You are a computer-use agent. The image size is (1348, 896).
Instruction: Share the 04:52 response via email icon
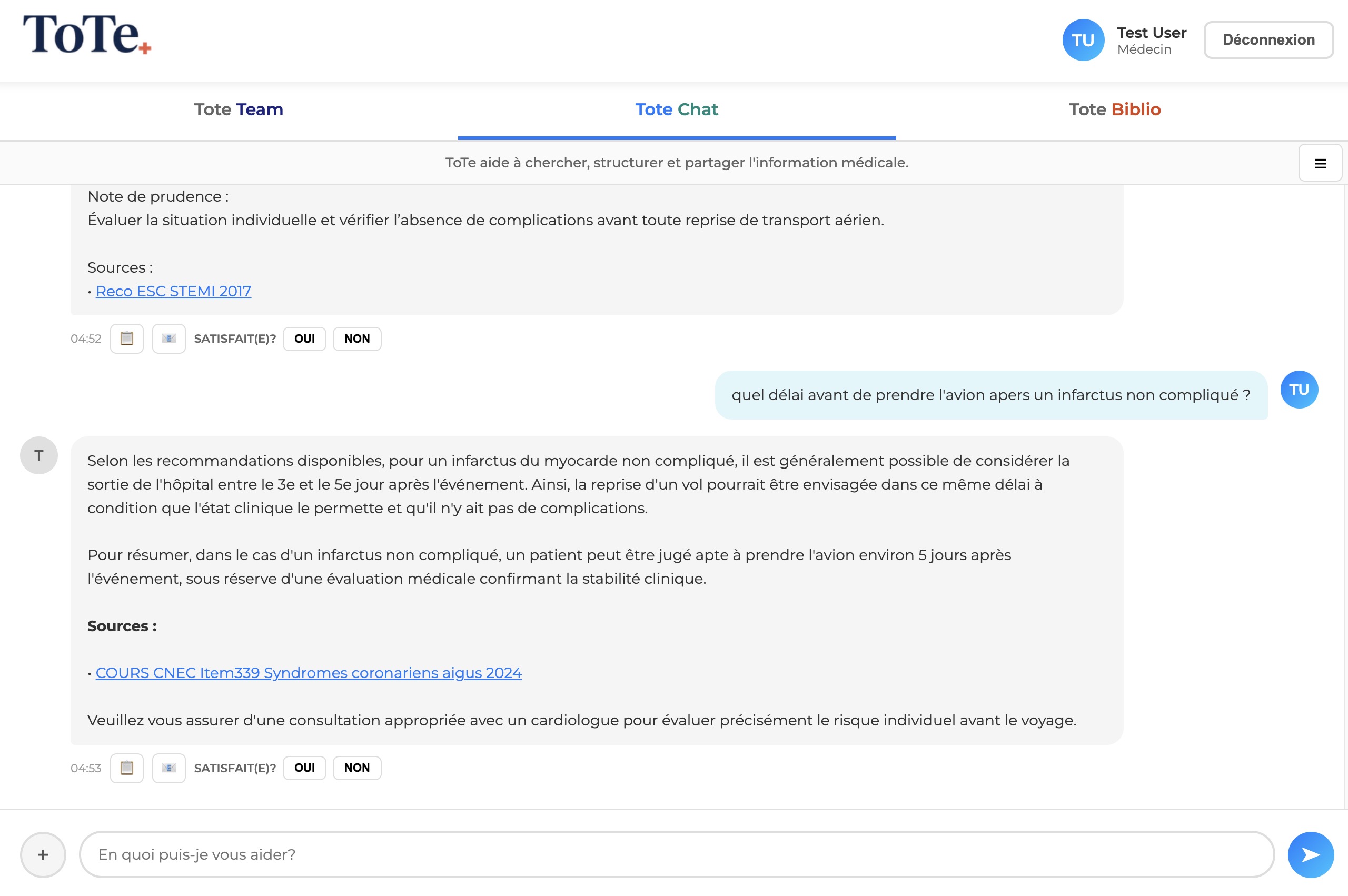[x=168, y=339]
